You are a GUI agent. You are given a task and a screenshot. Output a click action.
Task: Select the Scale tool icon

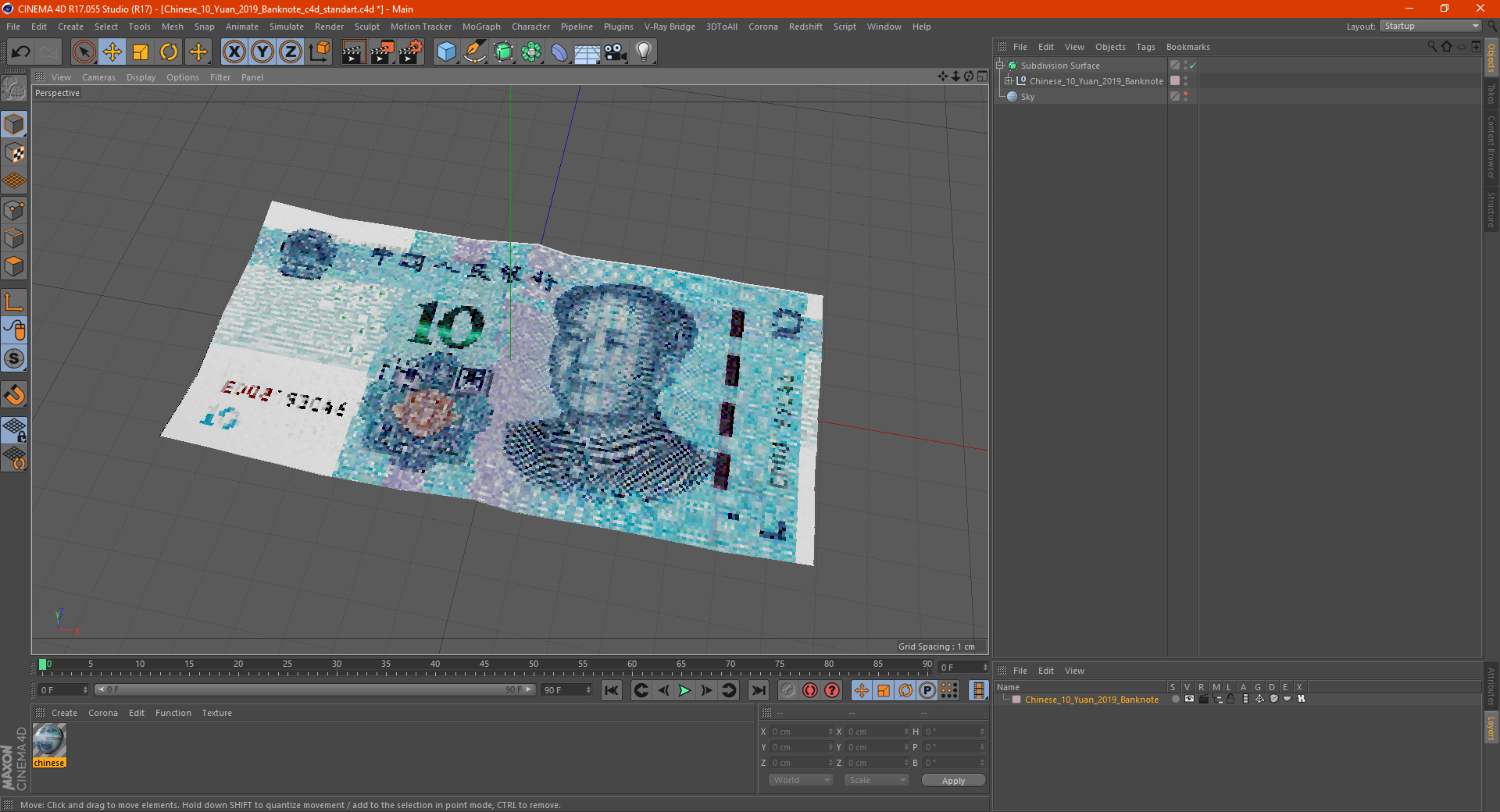pyautogui.click(x=141, y=52)
